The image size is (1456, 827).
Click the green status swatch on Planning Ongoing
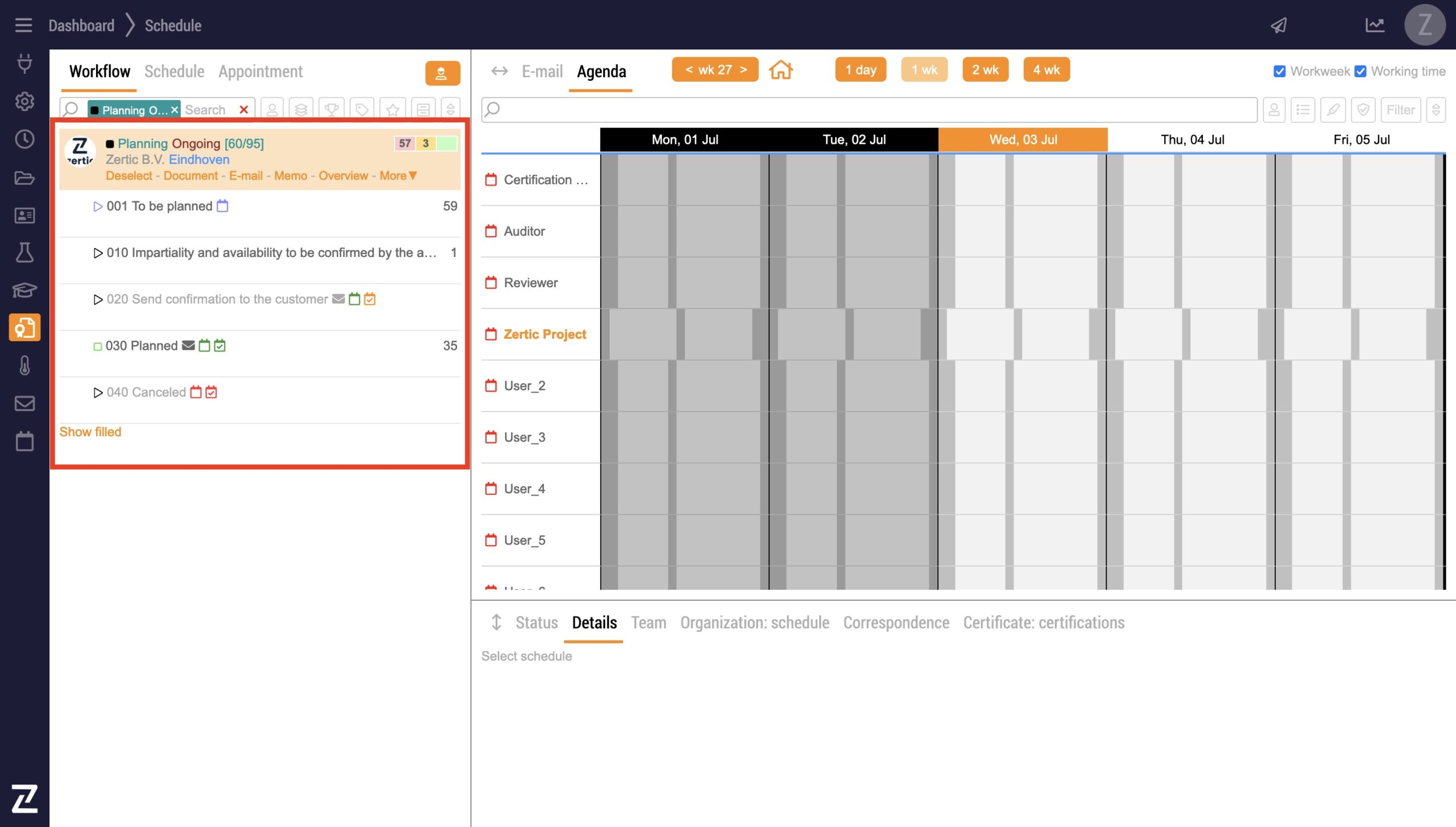click(447, 143)
